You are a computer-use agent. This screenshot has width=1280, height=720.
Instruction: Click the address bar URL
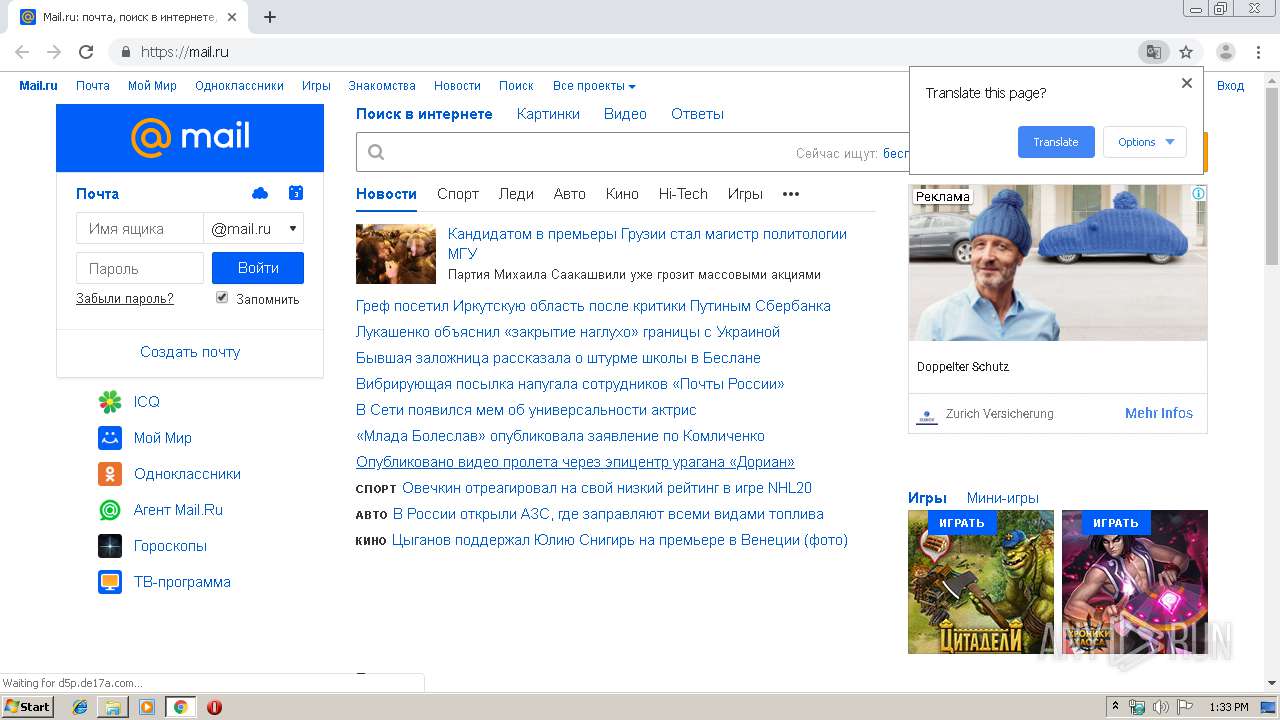[x=185, y=52]
